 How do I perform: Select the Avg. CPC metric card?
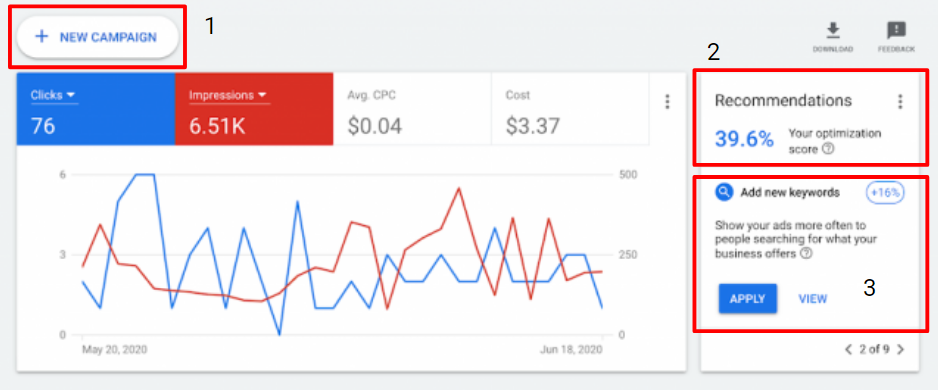(x=412, y=109)
